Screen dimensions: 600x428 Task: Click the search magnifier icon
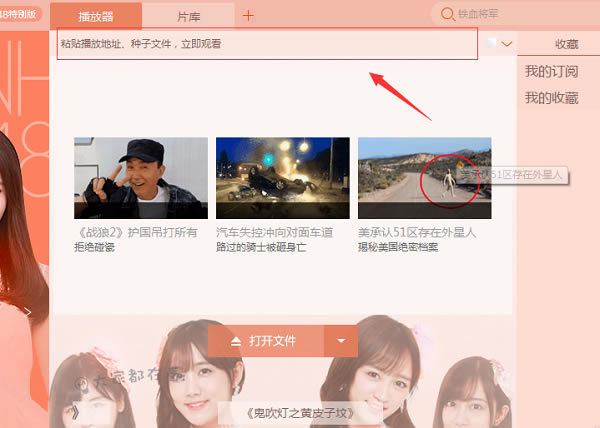click(x=446, y=14)
